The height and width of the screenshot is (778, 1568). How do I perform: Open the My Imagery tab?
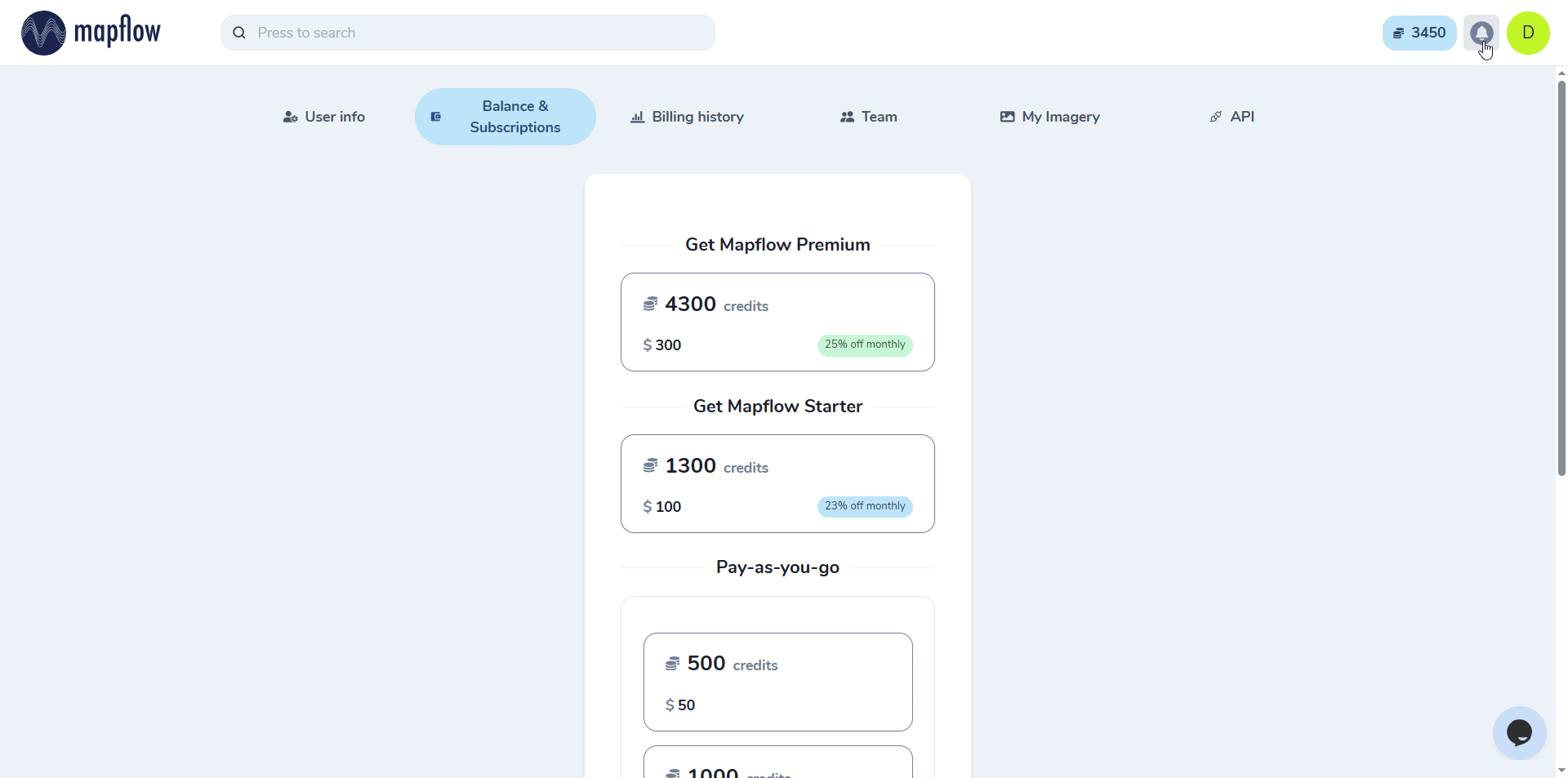click(1049, 117)
